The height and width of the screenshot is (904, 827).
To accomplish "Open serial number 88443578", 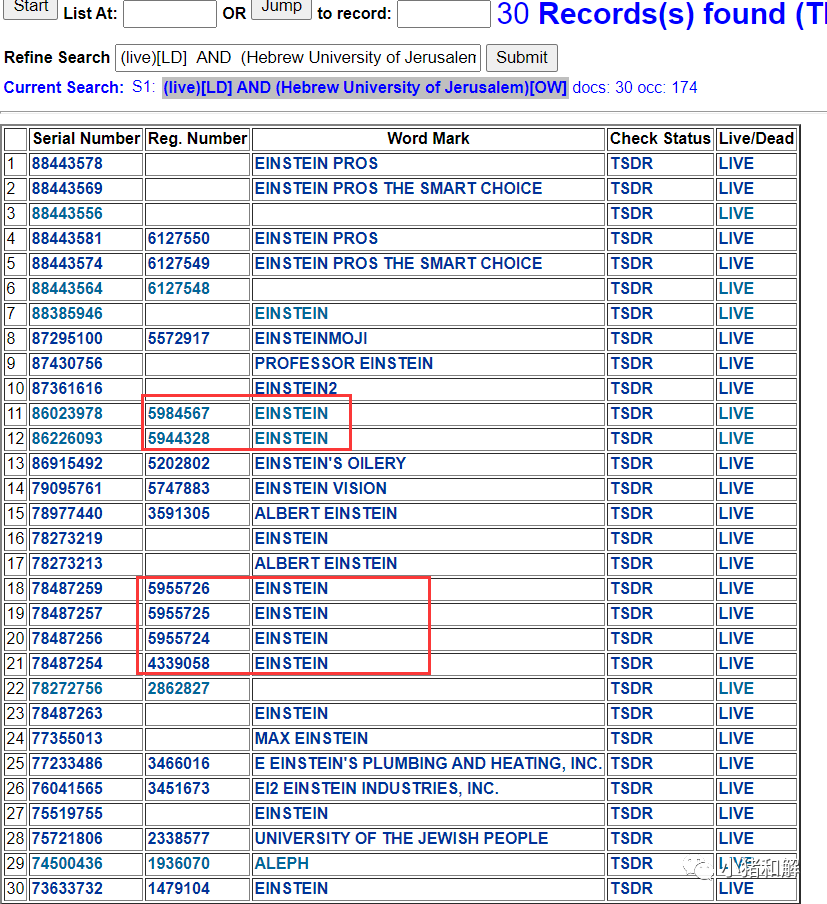I will coord(67,164).
